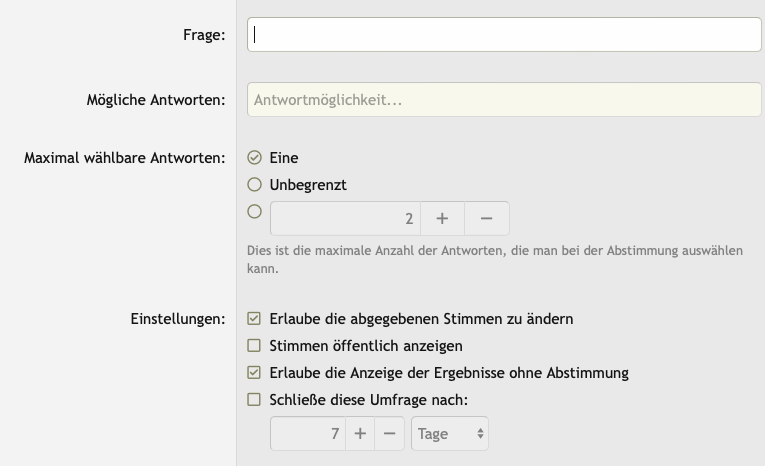Image resolution: width=765 pixels, height=466 pixels.
Task: Click the plus icon for maximum answers
Action: point(442,218)
